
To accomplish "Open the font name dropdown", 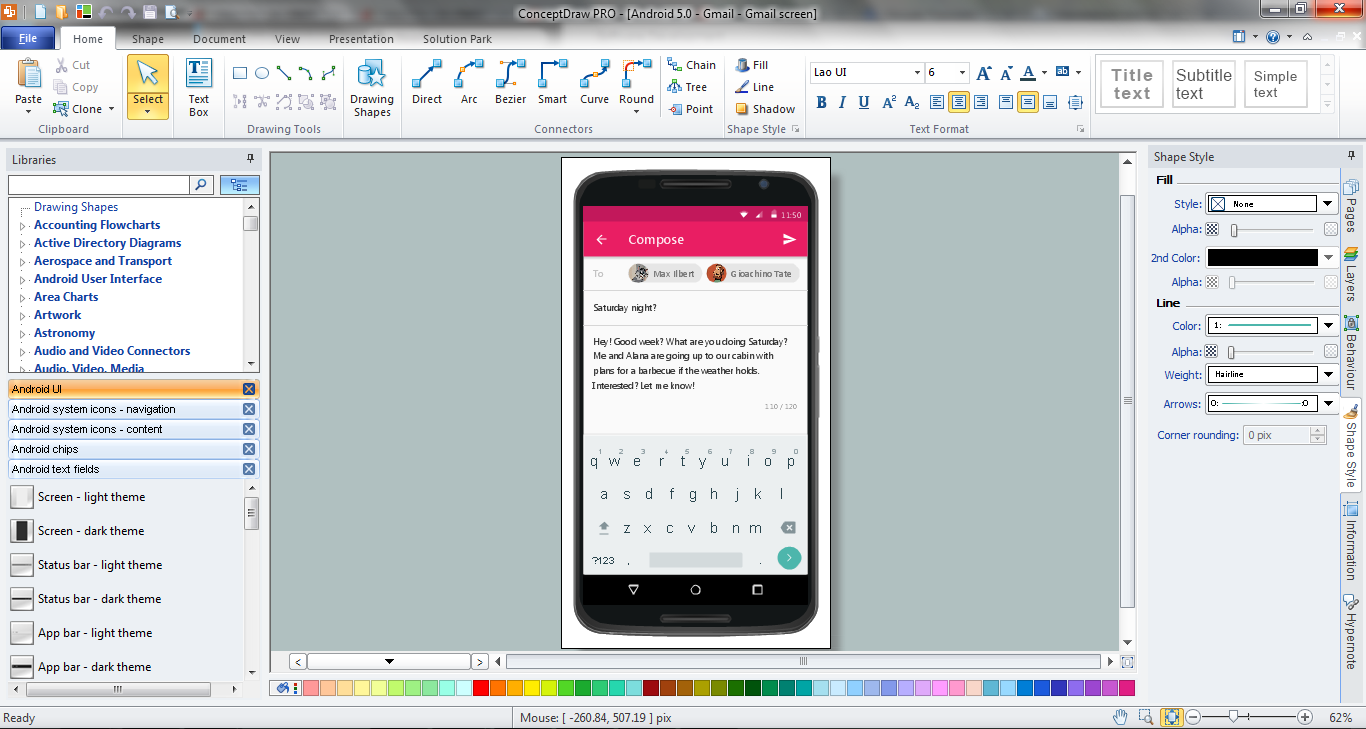I will point(917,73).
